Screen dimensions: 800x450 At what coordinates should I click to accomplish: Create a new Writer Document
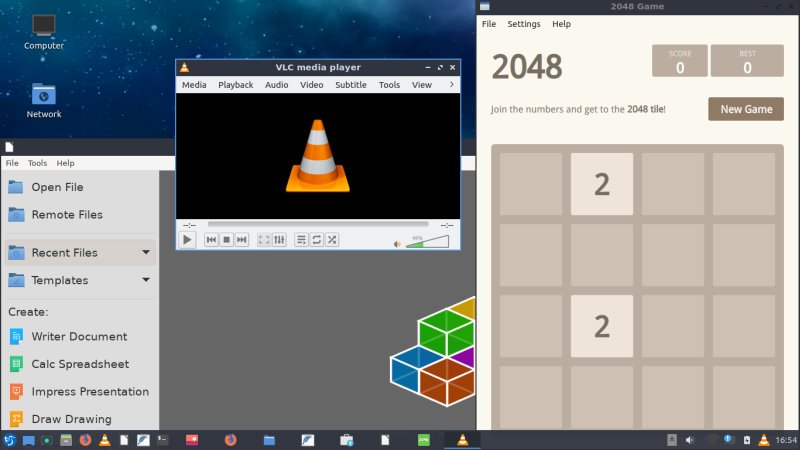80,336
